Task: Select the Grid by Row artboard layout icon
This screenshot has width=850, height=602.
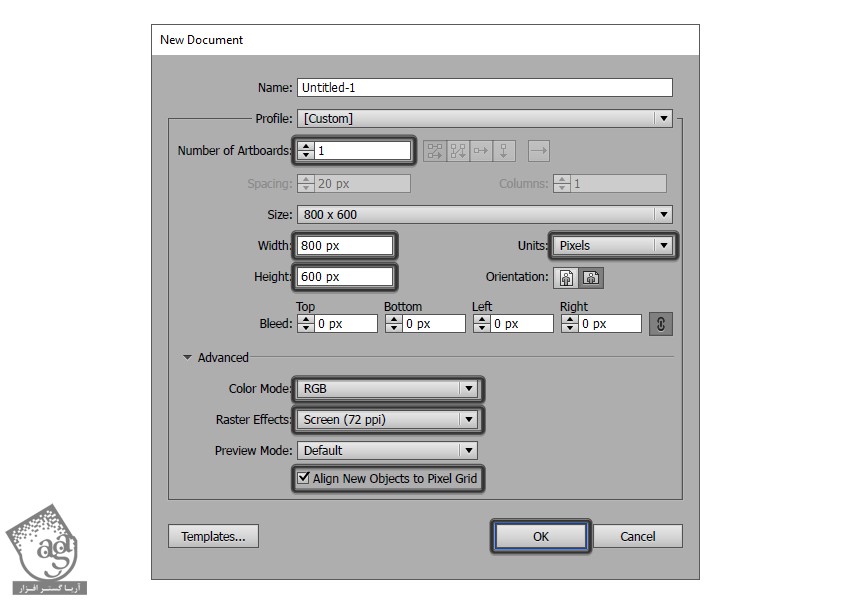Action: 435,151
